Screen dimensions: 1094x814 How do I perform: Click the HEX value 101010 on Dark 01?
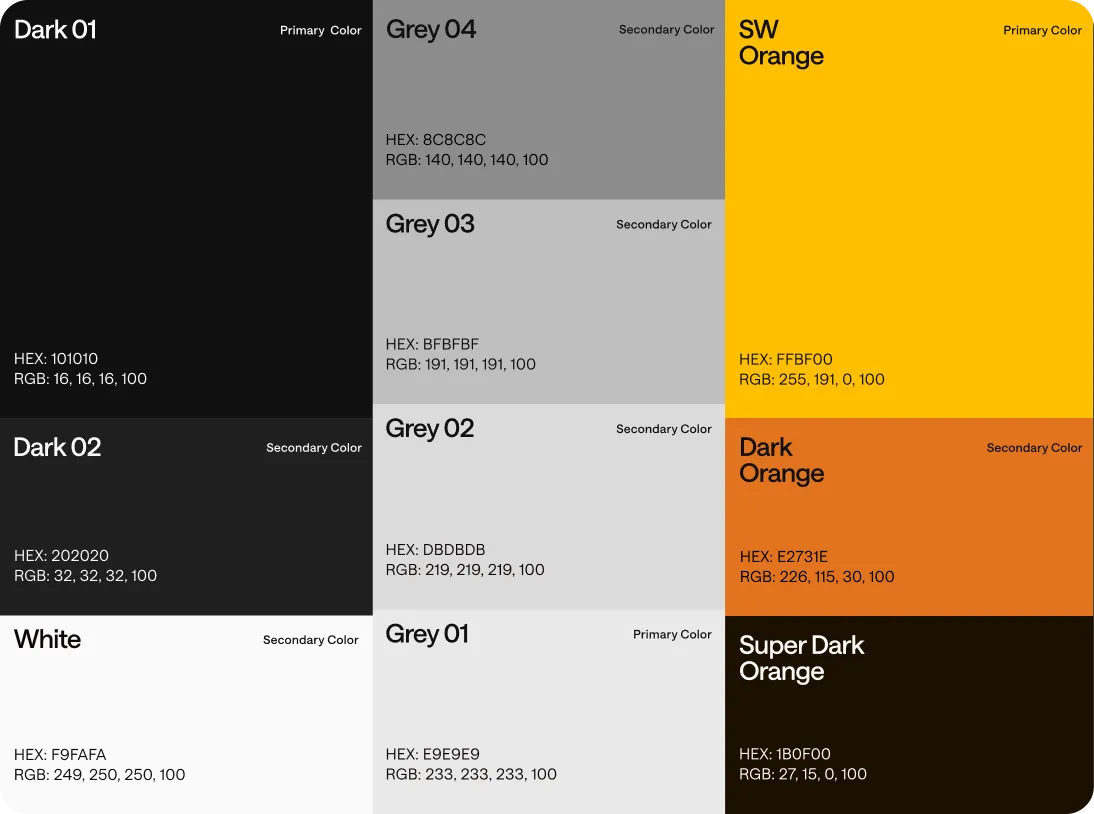click(55, 358)
